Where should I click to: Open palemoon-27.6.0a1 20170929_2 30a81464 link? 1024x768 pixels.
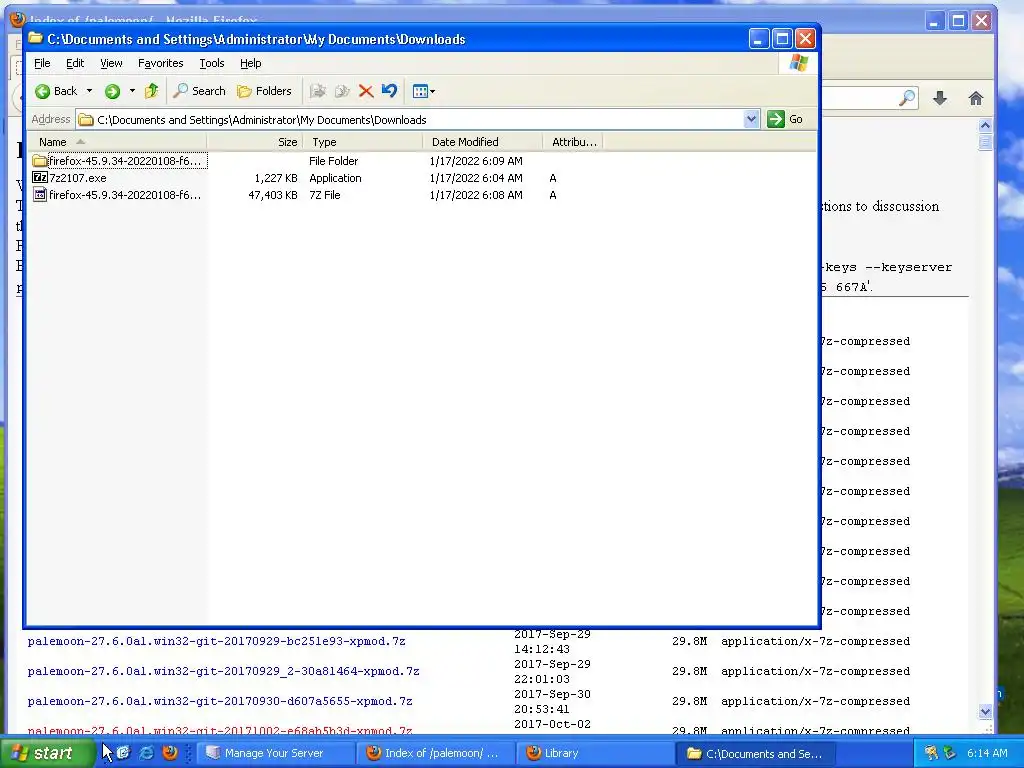pos(223,671)
